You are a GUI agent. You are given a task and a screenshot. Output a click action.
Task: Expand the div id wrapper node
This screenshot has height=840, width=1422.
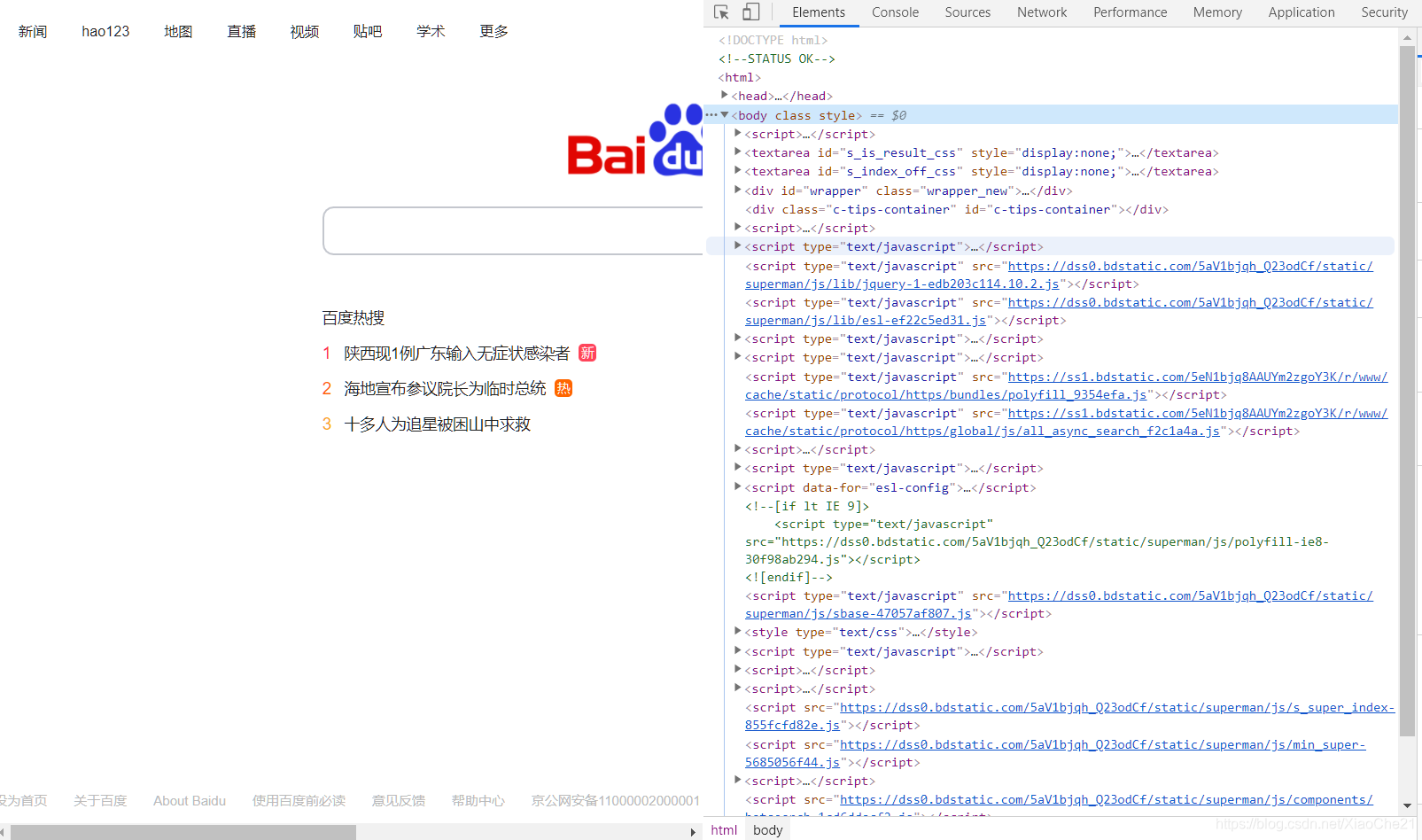(x=738, y=190)
